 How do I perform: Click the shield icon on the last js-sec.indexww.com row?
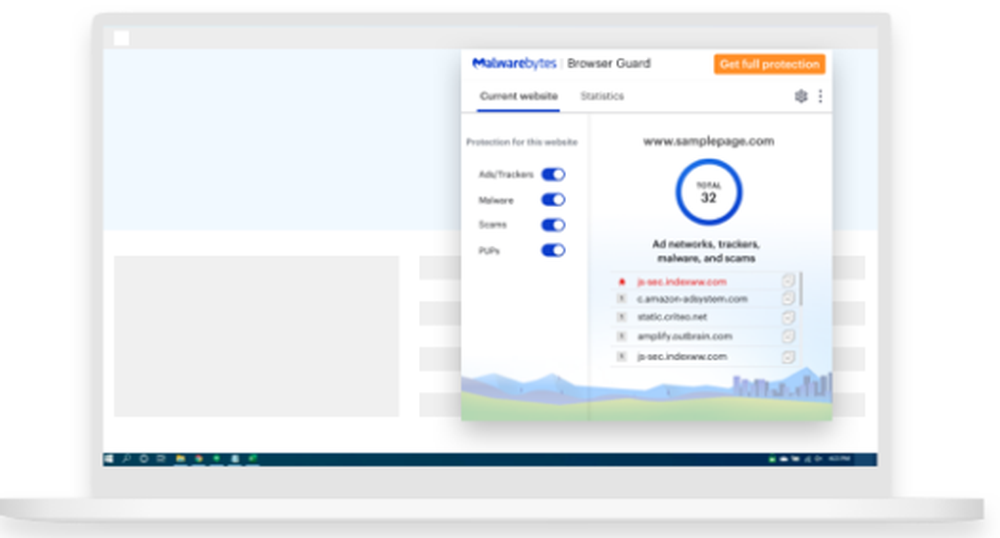click(788, 357)
